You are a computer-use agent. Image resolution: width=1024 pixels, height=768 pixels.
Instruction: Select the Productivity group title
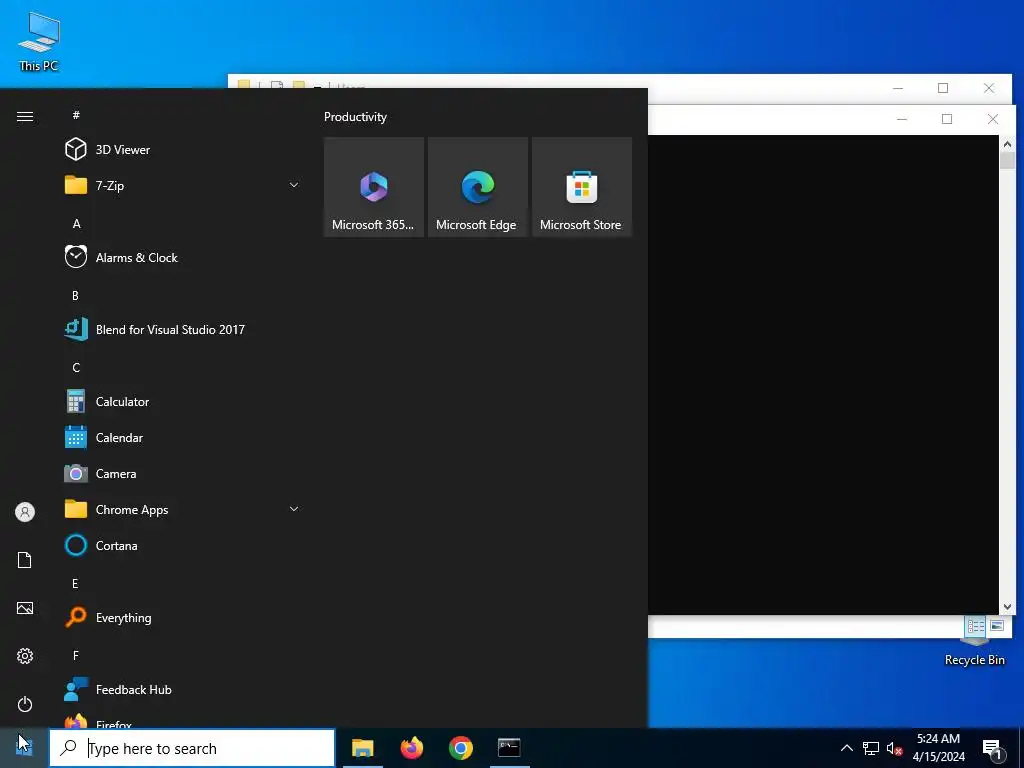click(355, 117)
